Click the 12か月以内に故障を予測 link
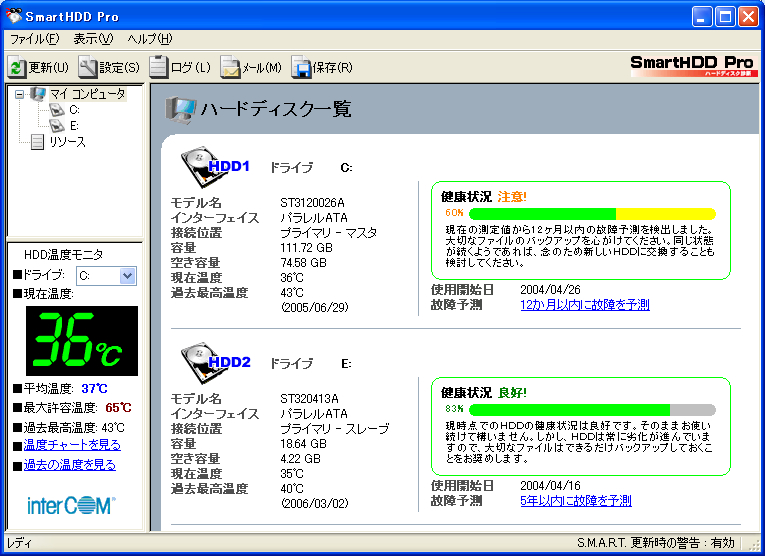This screenshot has width=765, height=556. pyautogui.click(x=585, y=305)
